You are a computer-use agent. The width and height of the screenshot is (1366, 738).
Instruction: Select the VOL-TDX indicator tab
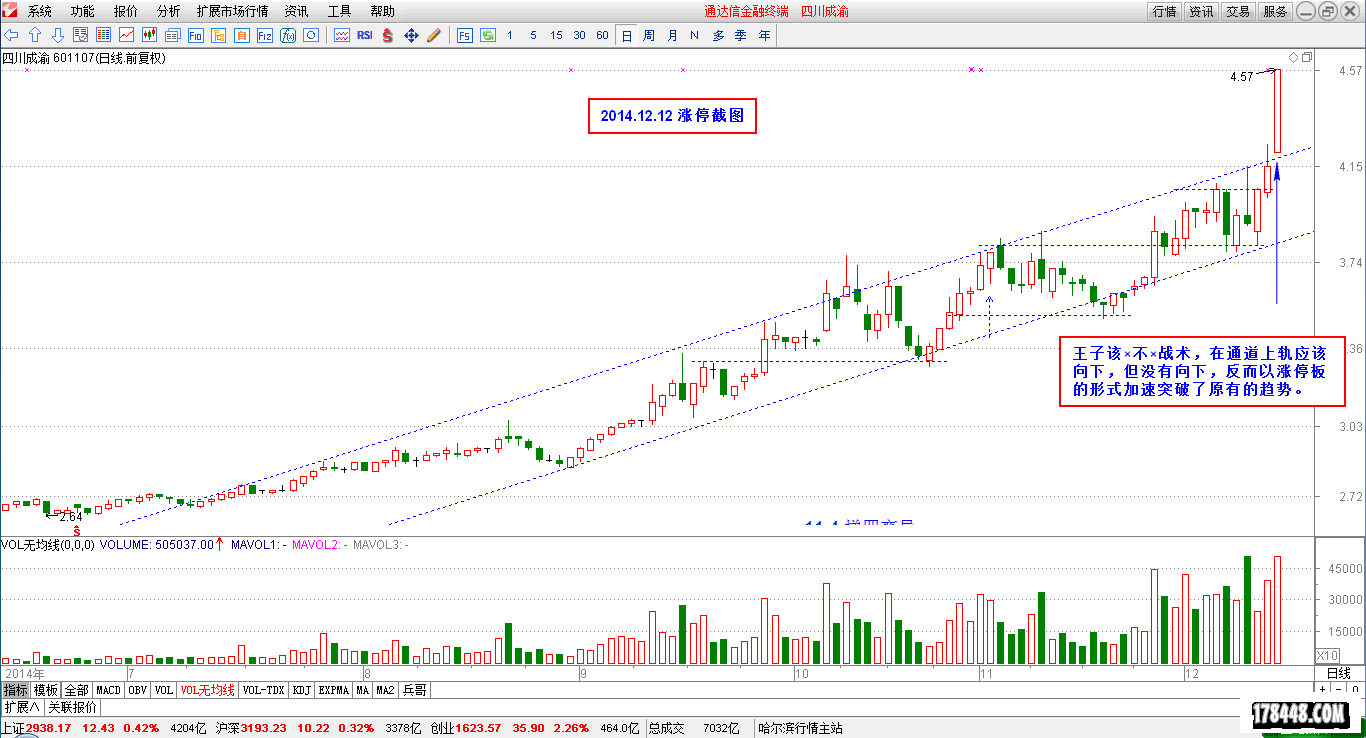(x=264, y=690)
